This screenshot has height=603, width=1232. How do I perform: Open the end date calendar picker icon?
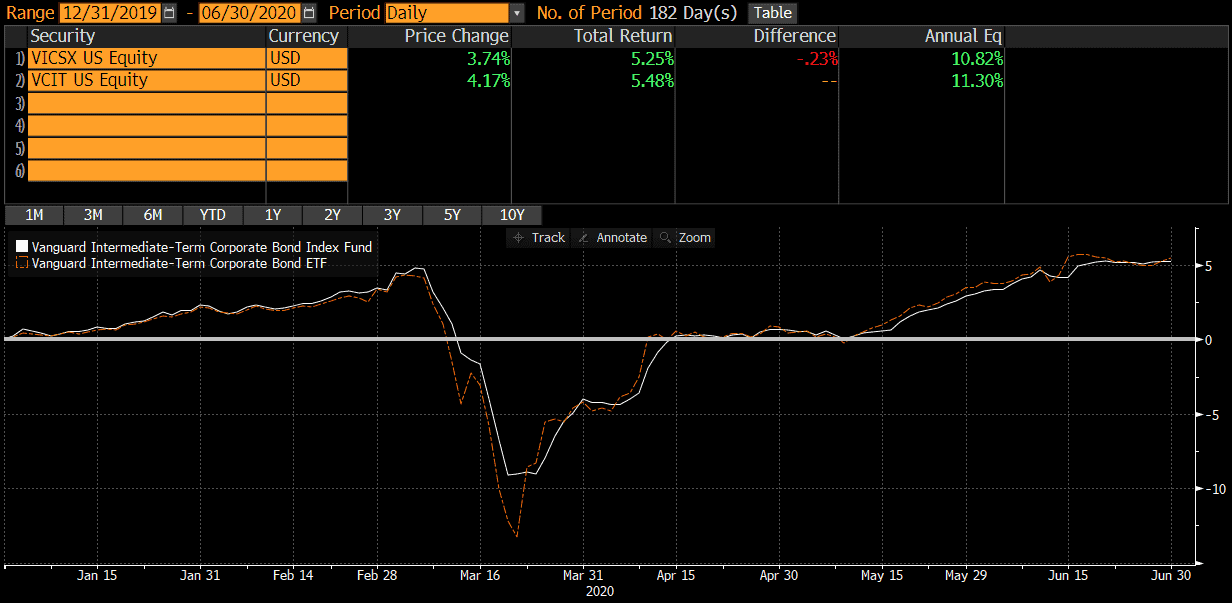[308, 13]
